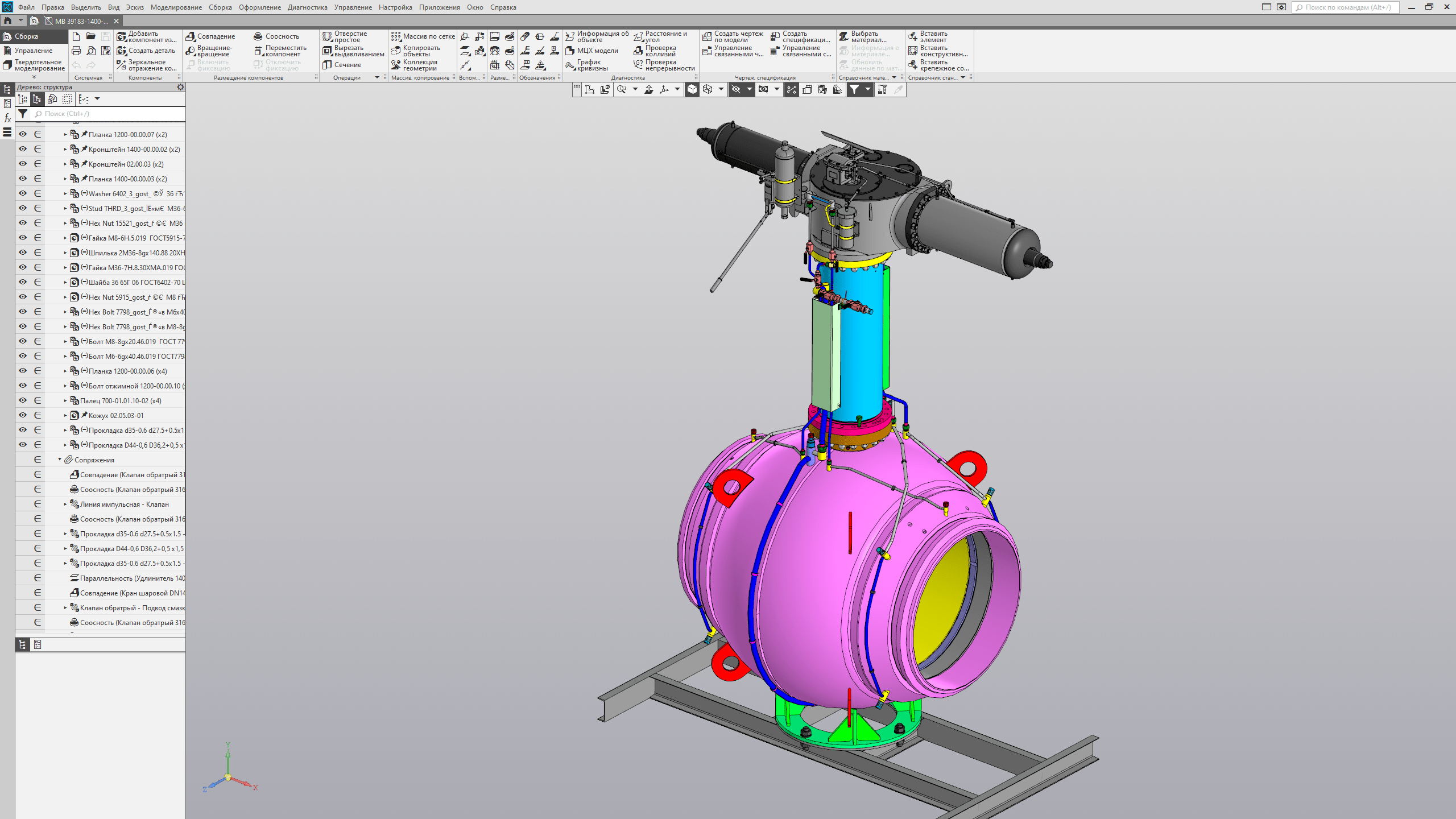Click the open file folder icon

[91, 36]
